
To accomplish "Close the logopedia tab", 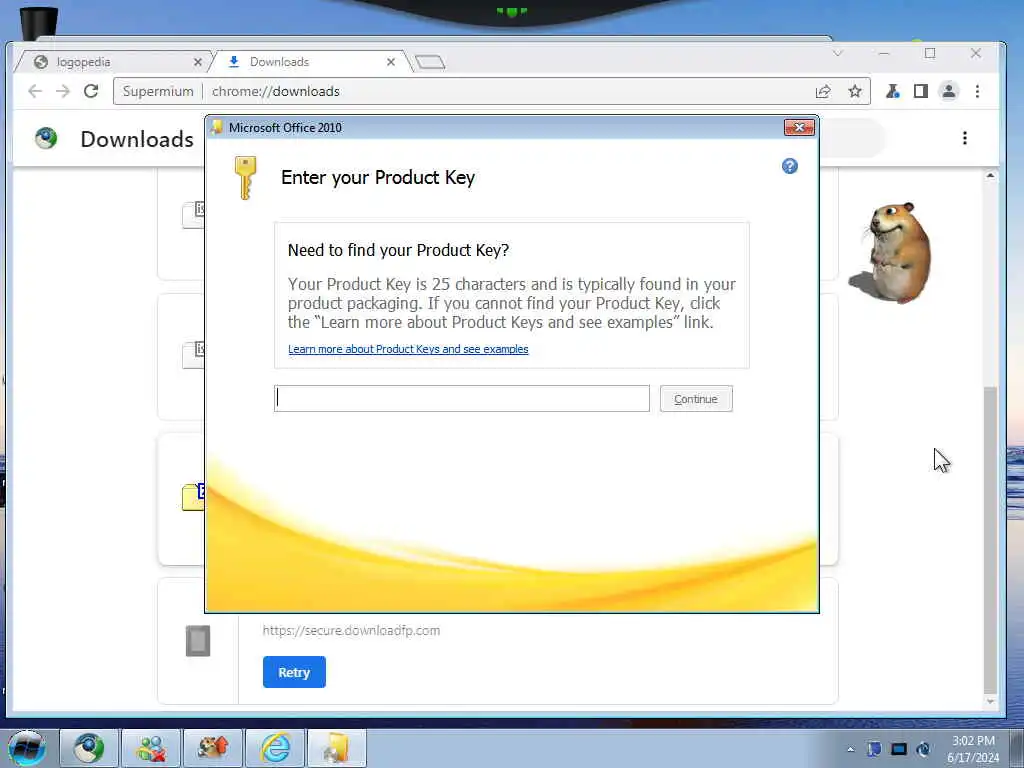I will 198,62.
